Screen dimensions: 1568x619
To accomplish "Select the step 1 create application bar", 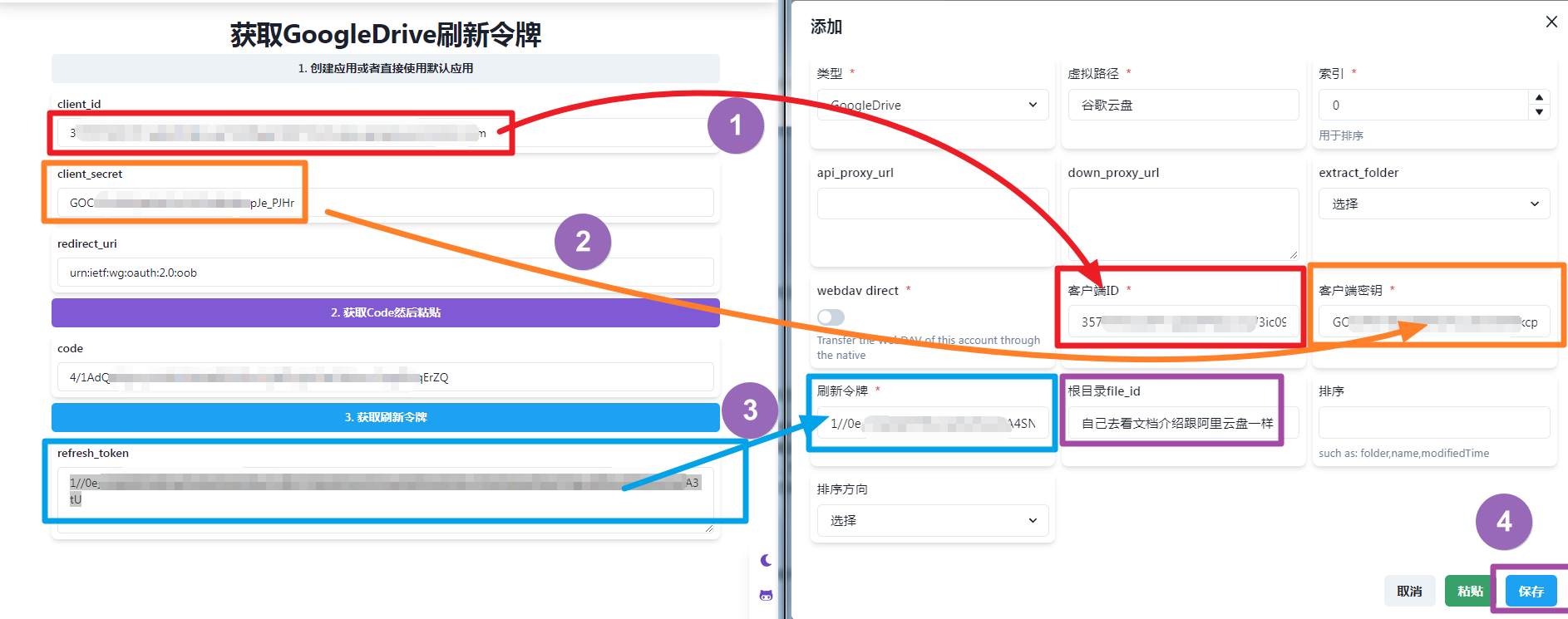I will click(386, 68).
